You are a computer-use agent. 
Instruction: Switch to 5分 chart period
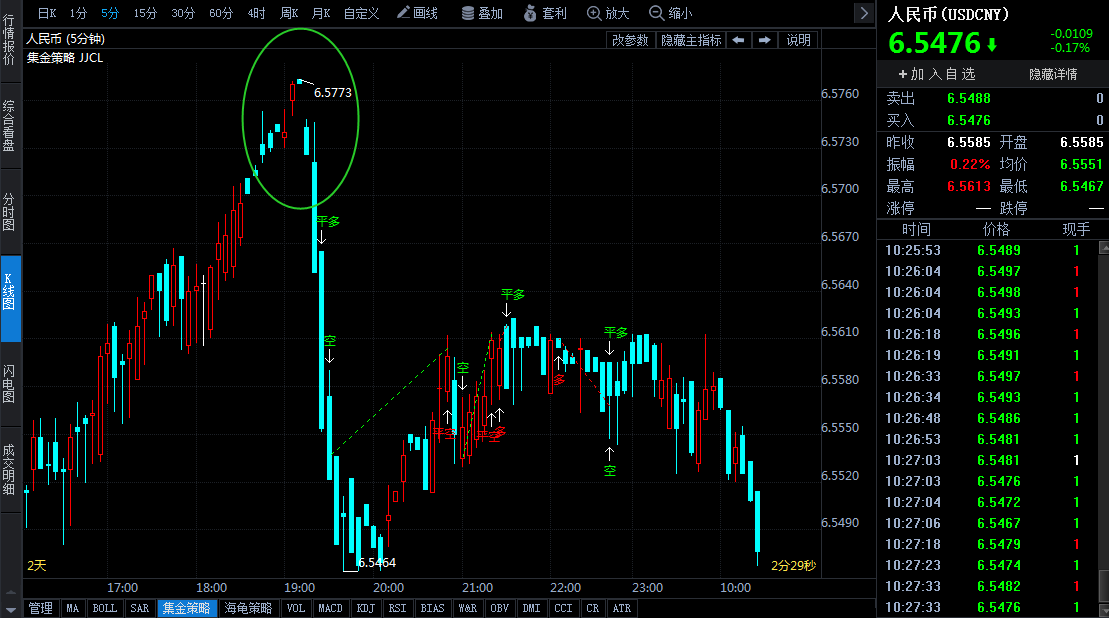click(110, 13)
